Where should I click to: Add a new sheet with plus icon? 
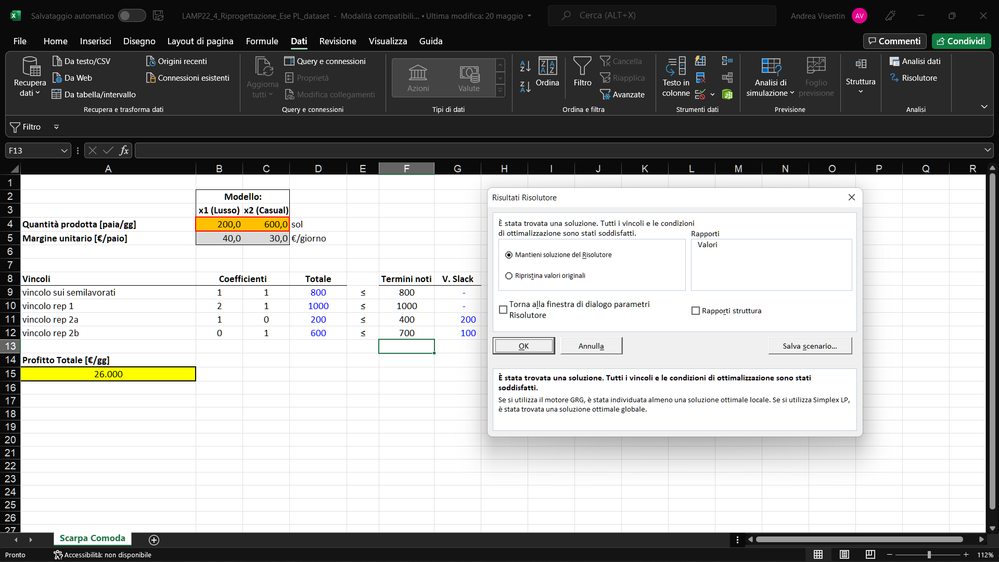pos(154,539)
